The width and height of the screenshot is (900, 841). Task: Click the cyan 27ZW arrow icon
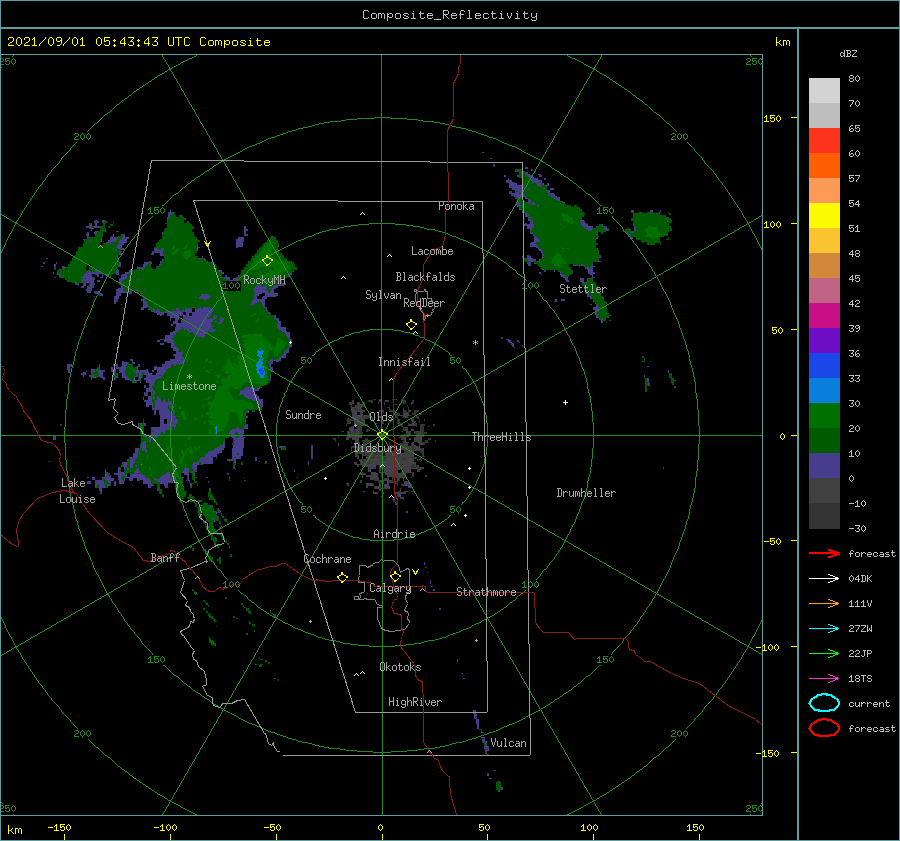824,629
